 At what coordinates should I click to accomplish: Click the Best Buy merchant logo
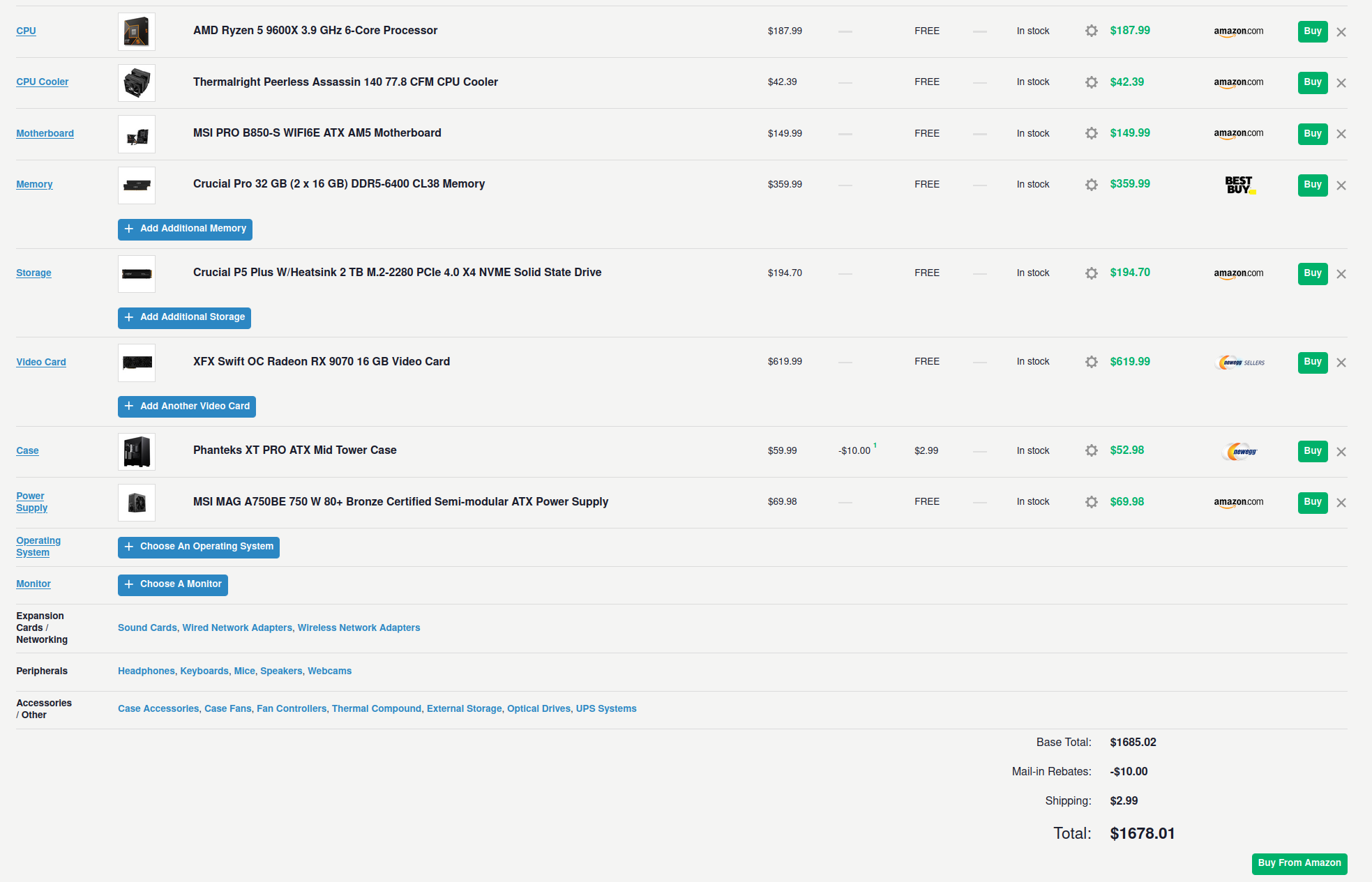1239,185
